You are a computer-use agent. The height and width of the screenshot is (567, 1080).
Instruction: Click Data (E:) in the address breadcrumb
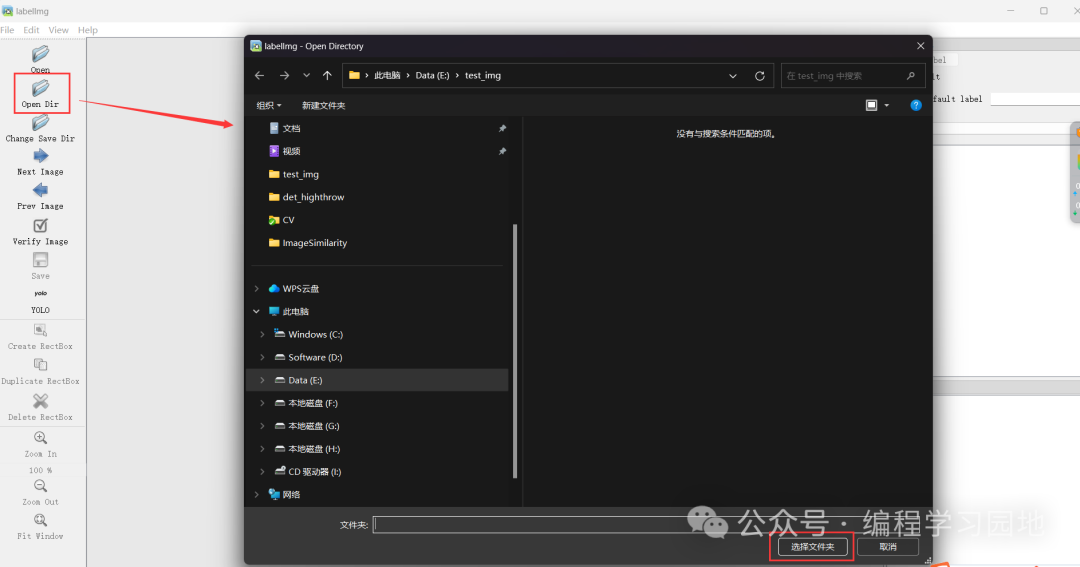pyautogui.click(x=433, y=75)
